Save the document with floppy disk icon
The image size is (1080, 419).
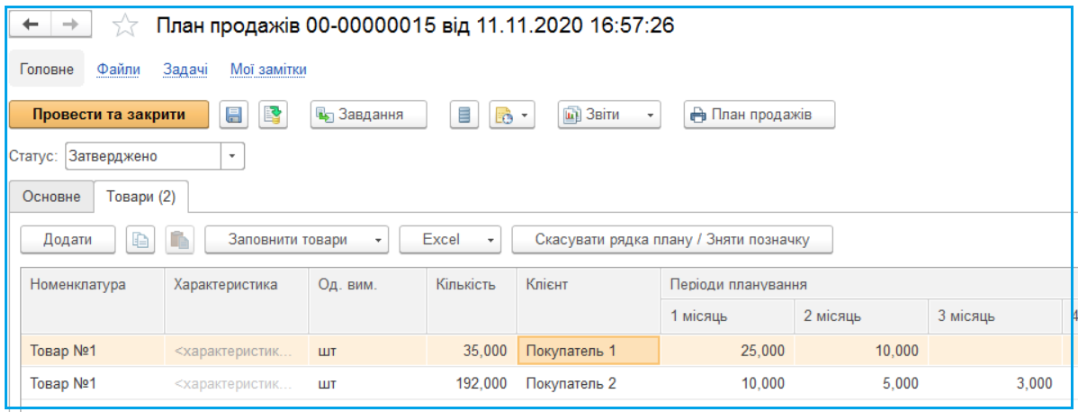click(235, 115)
